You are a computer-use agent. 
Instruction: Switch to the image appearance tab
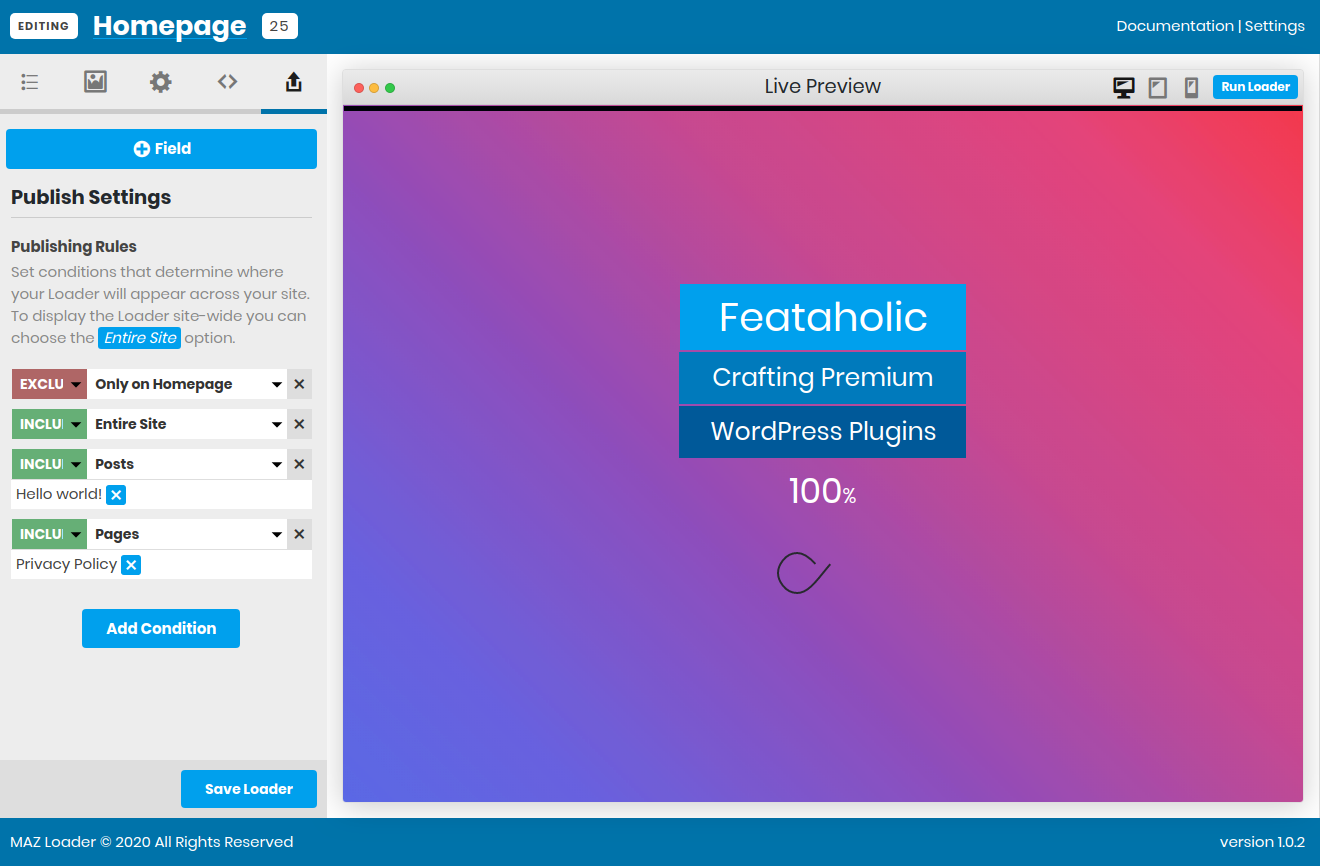95,82
